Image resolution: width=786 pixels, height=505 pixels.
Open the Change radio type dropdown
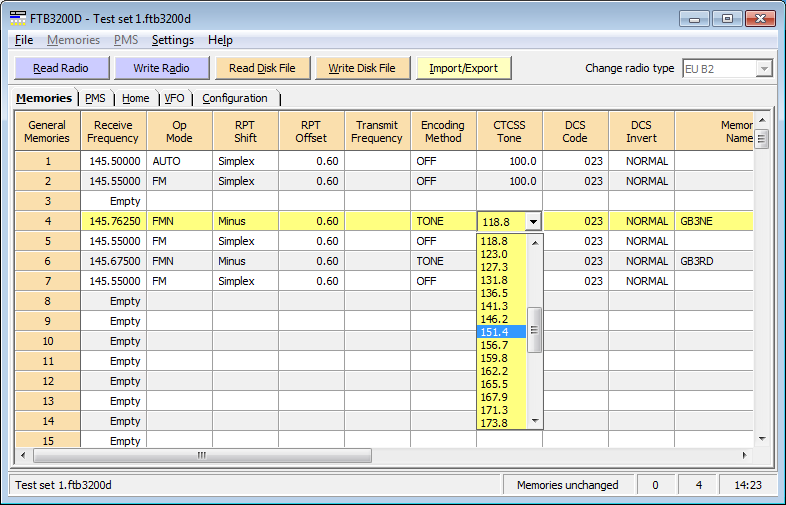[x=763, y=68]
